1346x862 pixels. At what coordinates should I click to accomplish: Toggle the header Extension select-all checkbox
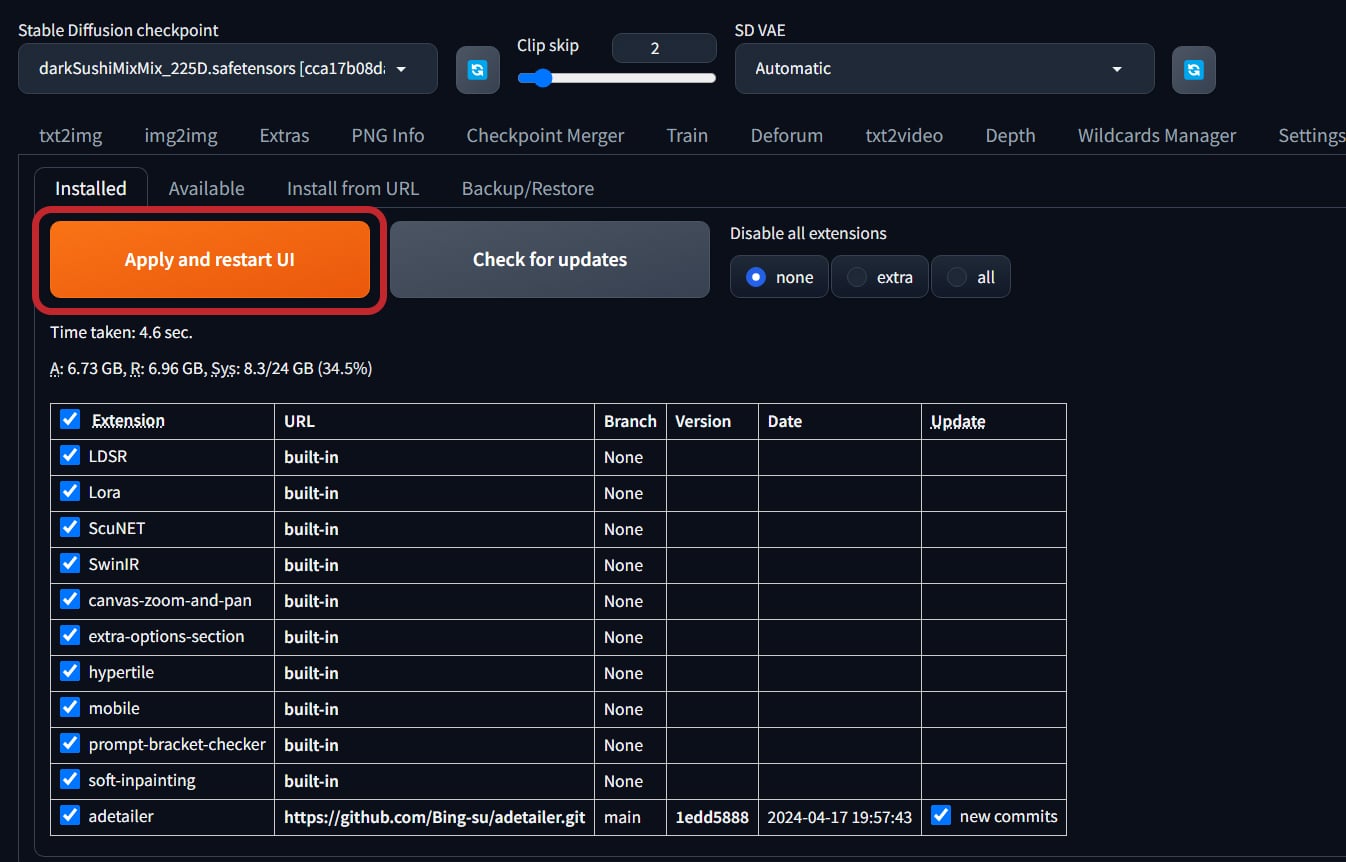click(x=70, y=419)
